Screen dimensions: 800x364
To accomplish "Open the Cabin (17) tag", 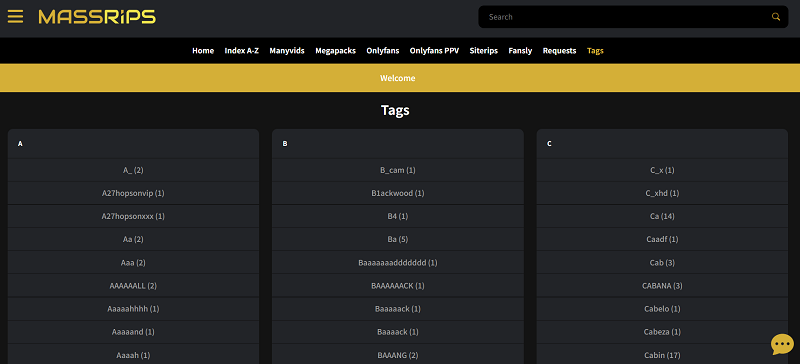I will pyautogui.click(x=662, y=355).
